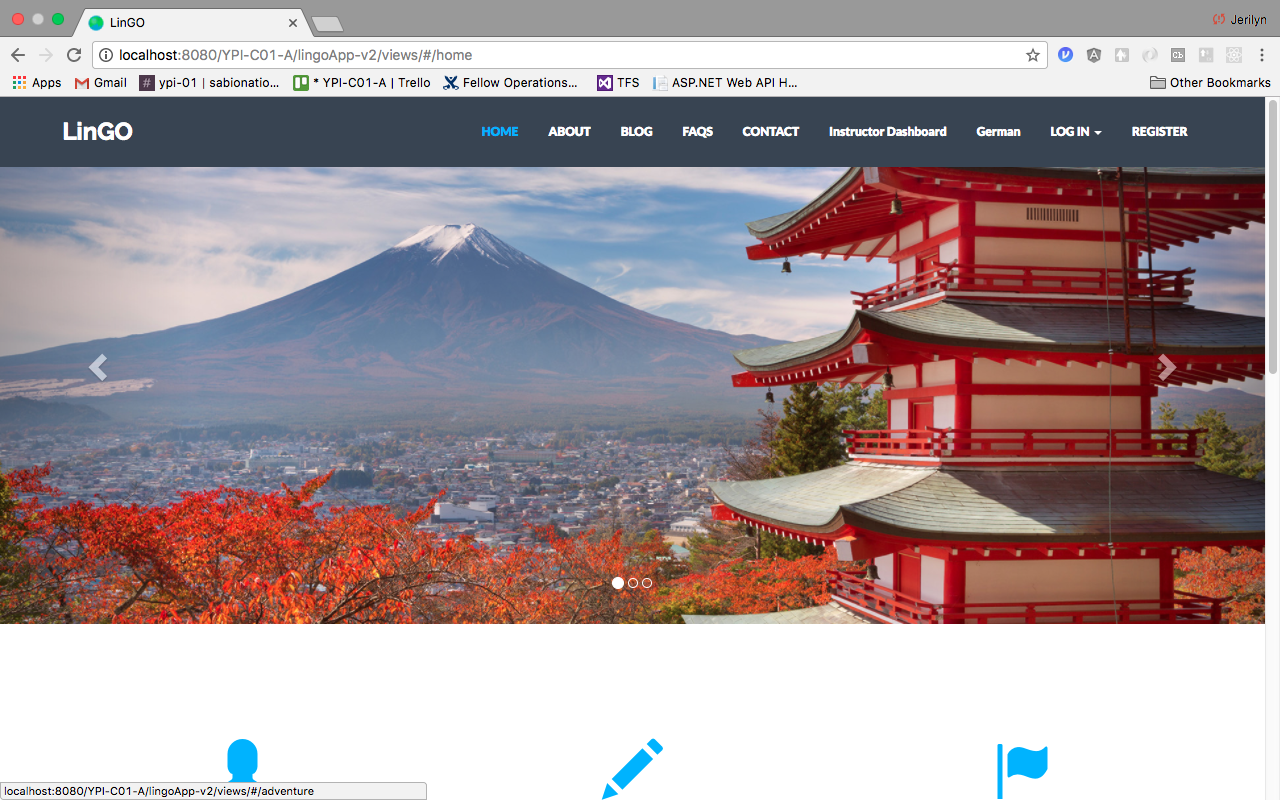
Task: Go to the ABOUT page
Action: click(x=569, y=132)
